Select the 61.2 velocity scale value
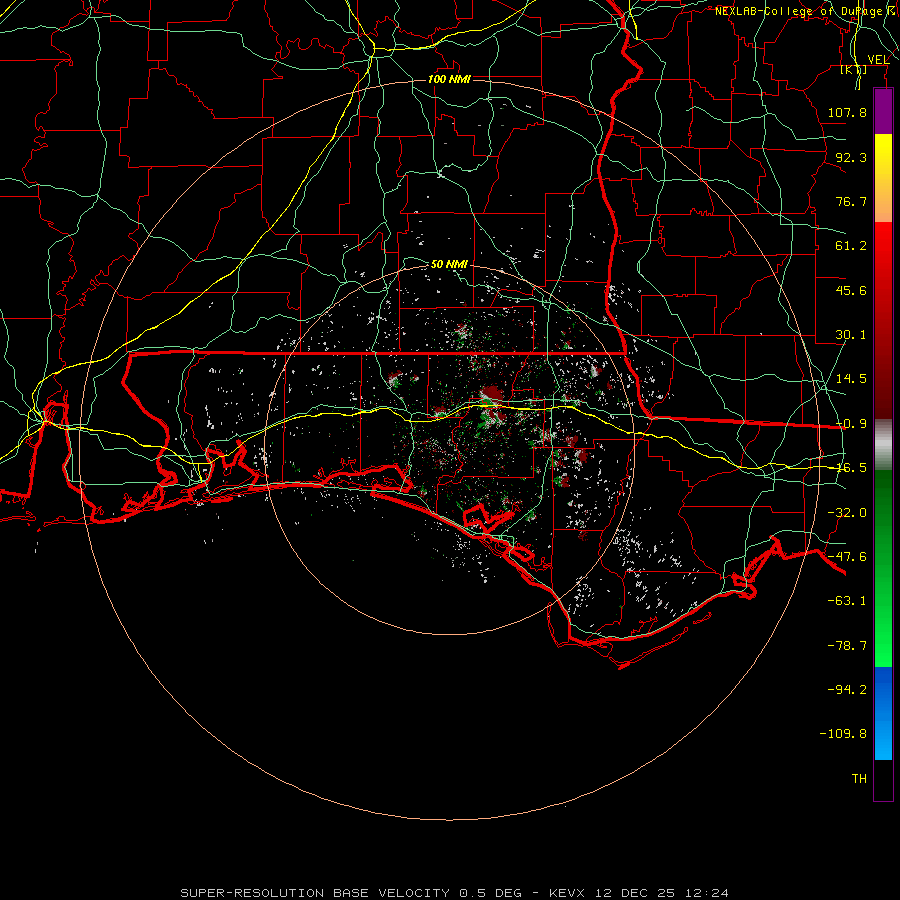The image size is (900, 900). coord(851,246)
